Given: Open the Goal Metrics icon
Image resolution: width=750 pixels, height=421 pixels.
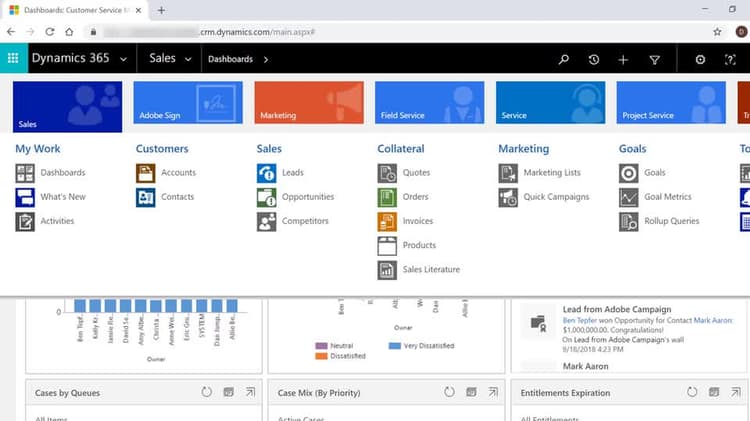Looking at the screenshot, I should 629,197.
